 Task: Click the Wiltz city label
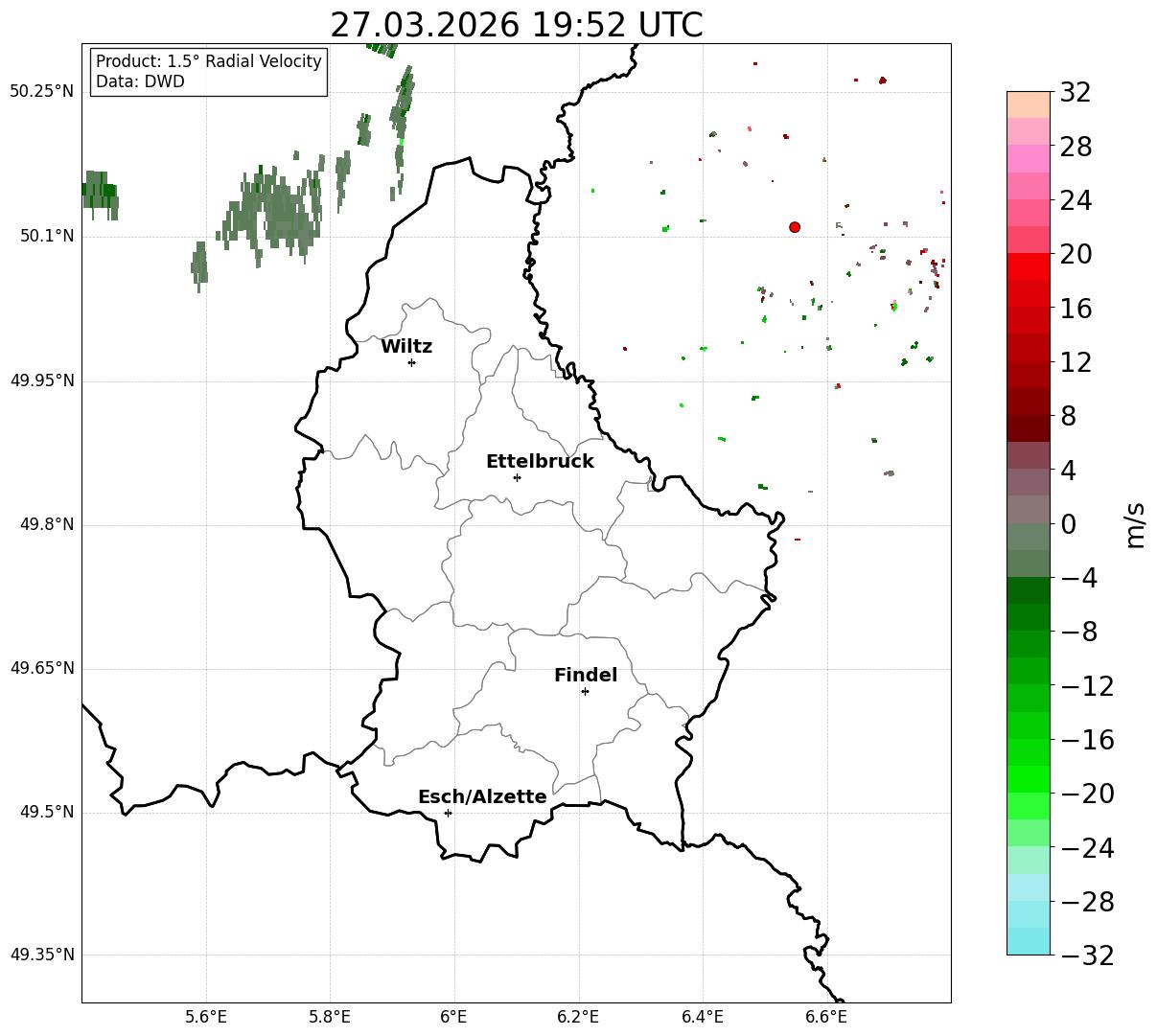click(406, 347)
